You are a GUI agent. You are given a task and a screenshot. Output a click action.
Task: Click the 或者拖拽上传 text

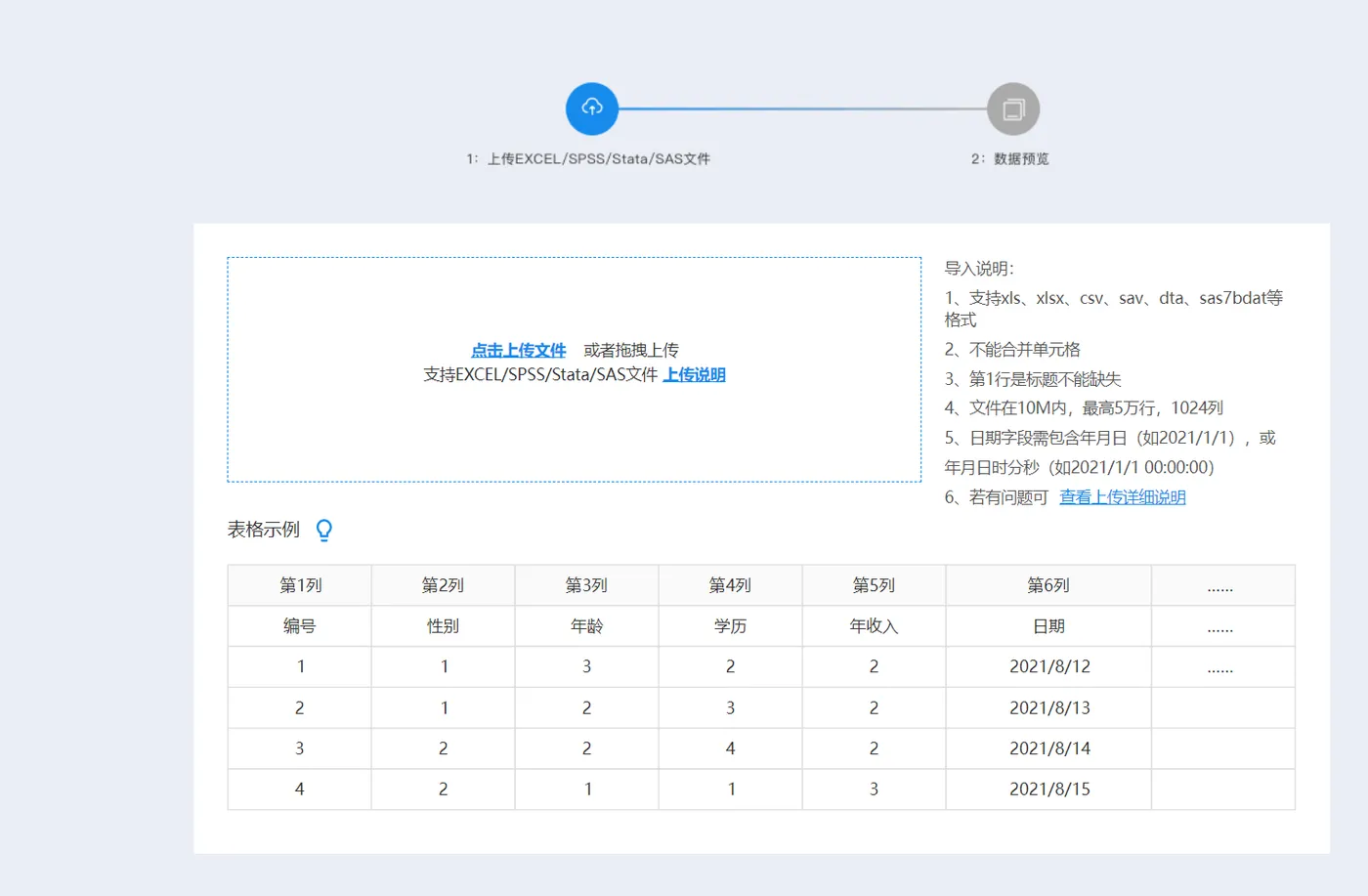[631, 350]
